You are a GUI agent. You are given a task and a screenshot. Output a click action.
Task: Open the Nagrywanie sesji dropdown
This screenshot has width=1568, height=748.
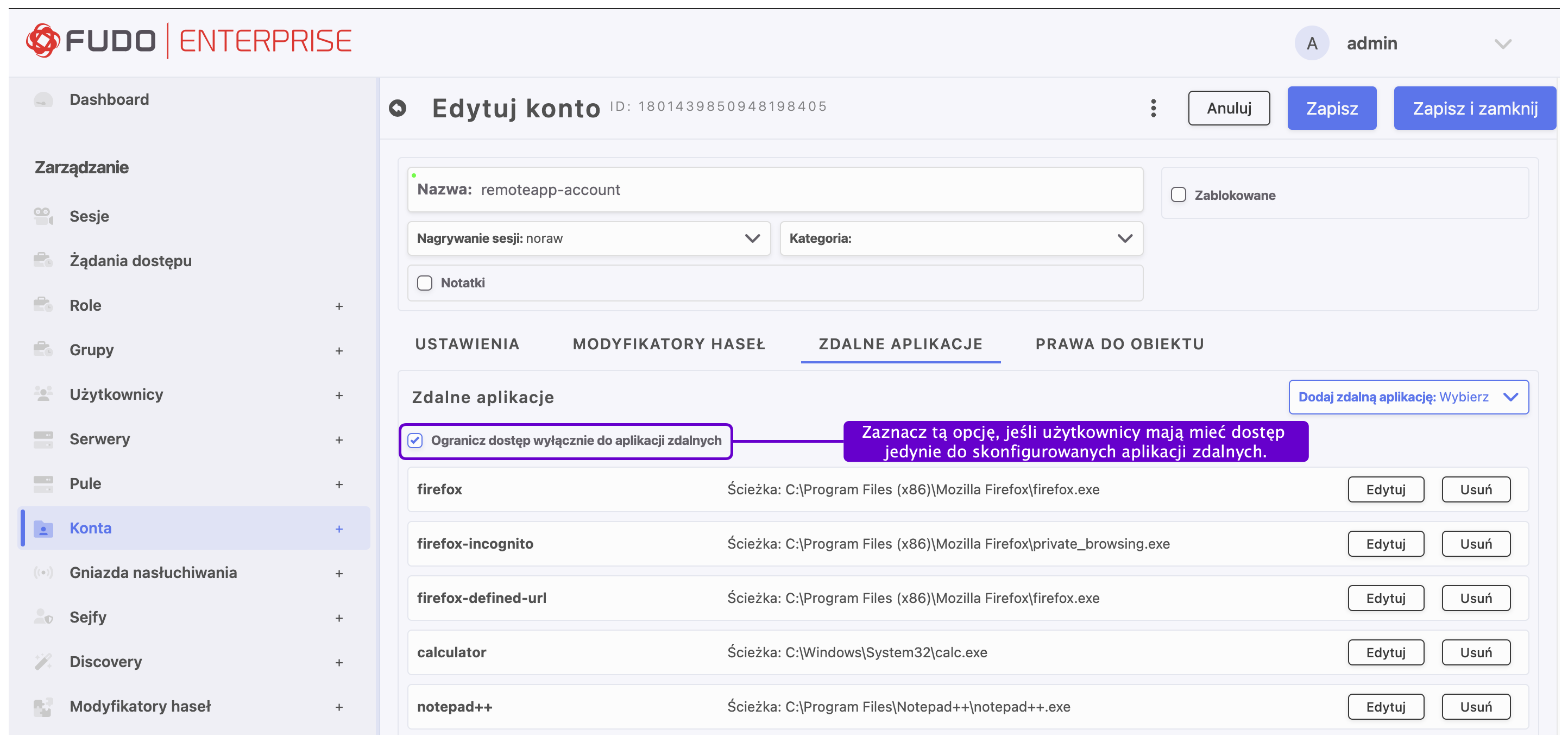point(589,238)
